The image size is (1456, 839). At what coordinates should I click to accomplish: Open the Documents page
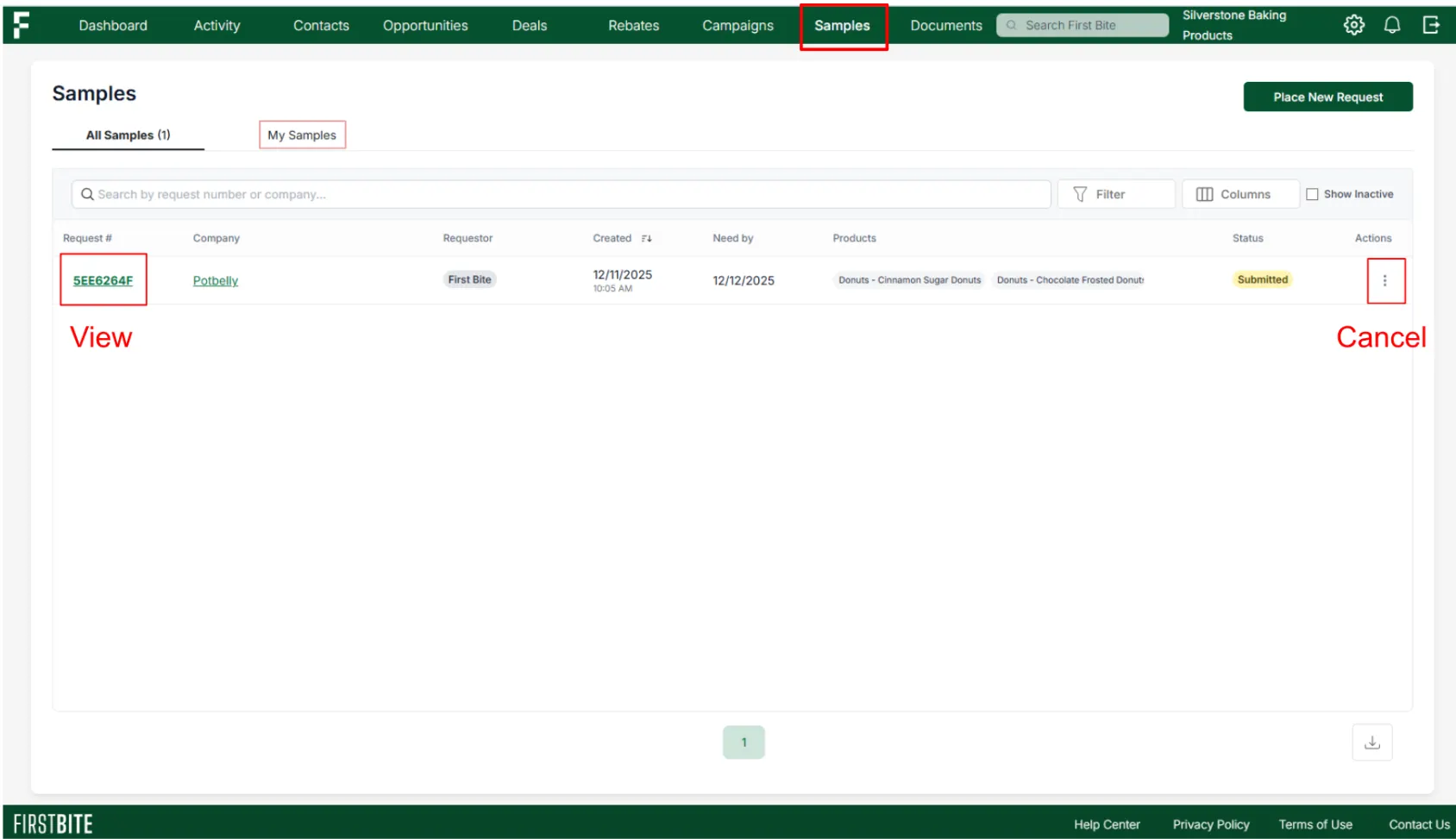[x=946, y=26]
